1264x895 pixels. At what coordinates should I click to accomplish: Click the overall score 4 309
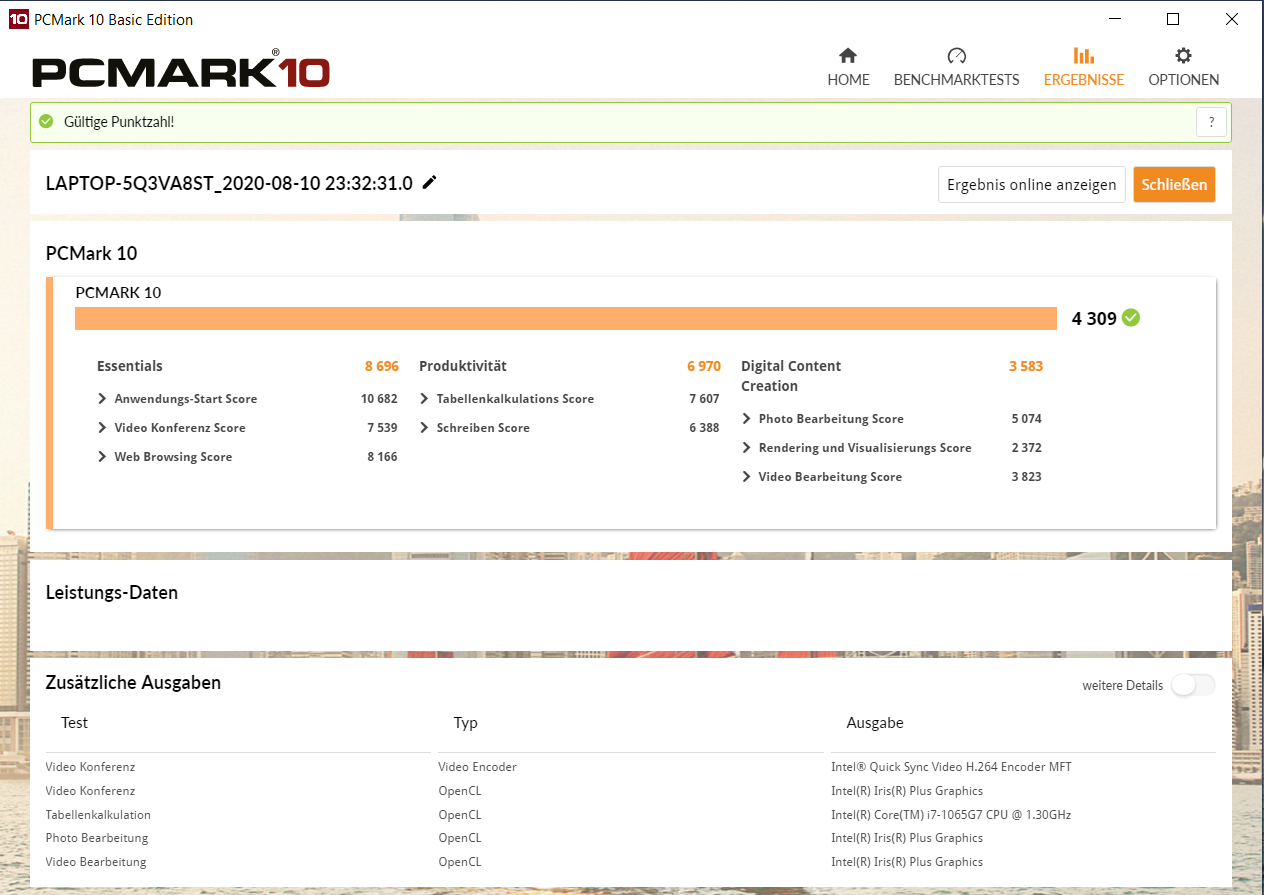1094,319
